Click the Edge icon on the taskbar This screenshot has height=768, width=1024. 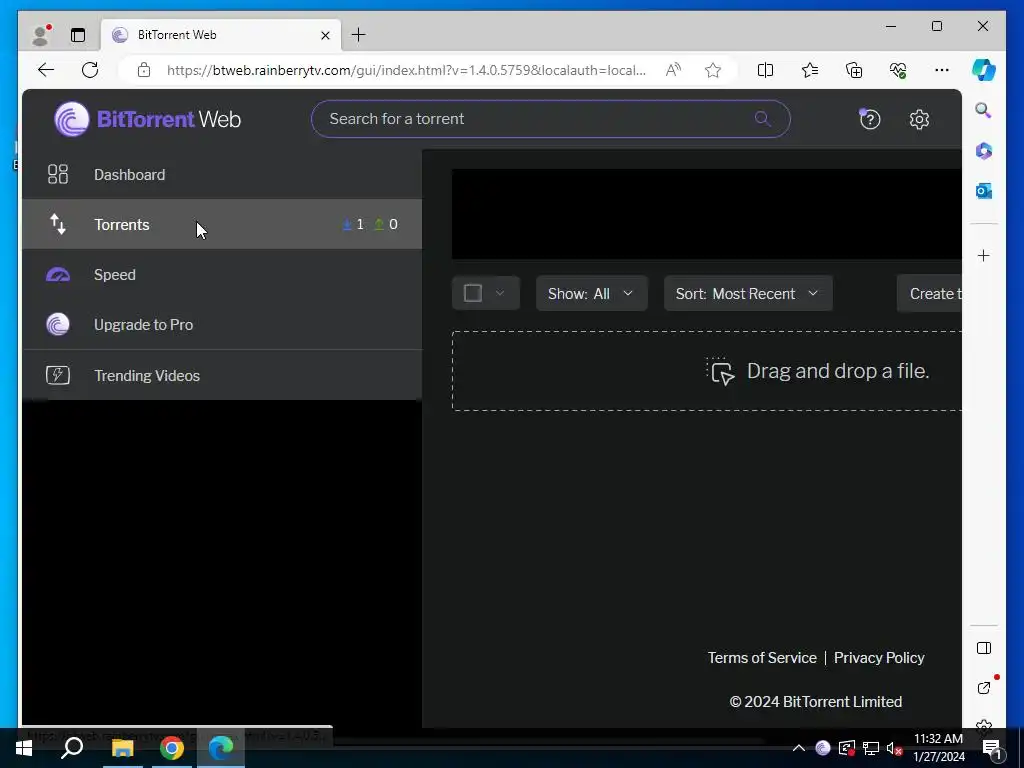(x=221, y=748)
